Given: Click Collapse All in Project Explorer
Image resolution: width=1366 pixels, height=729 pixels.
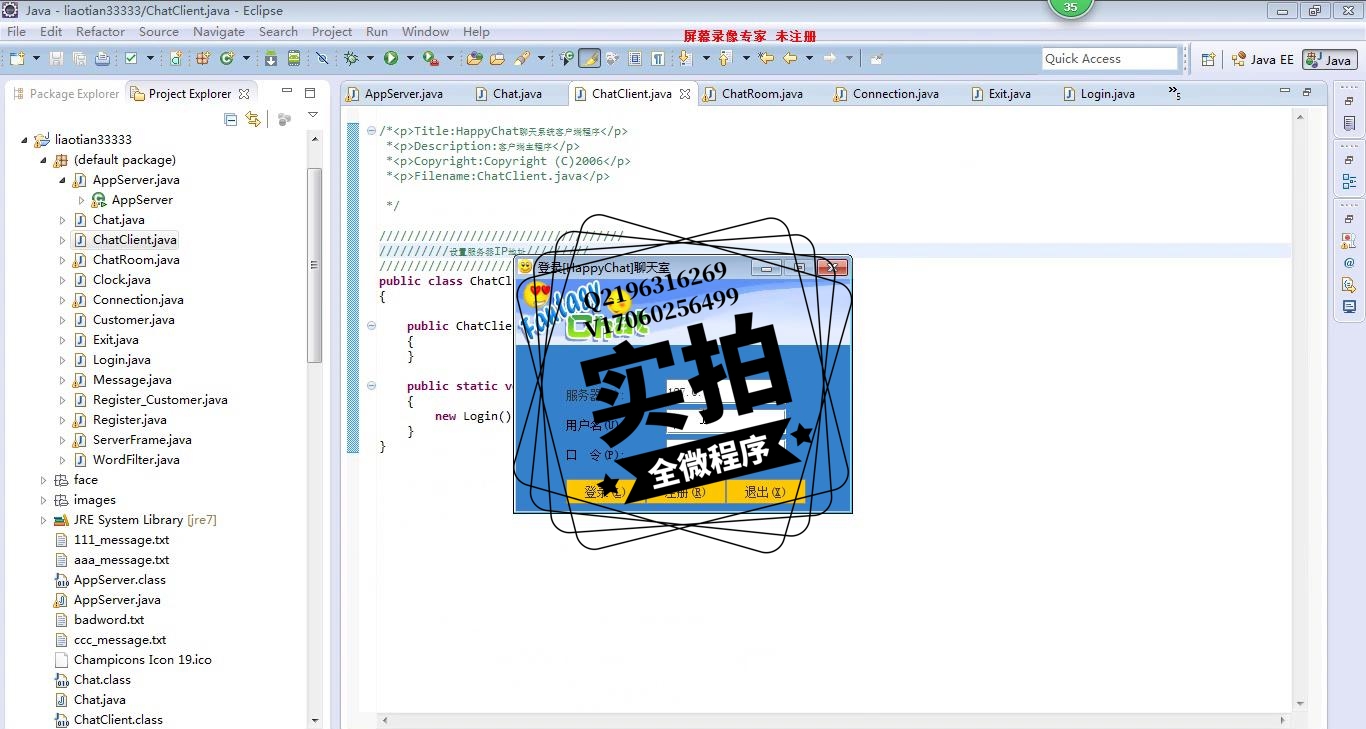Looking at the screenshot, I should click(x=231, y=119).
